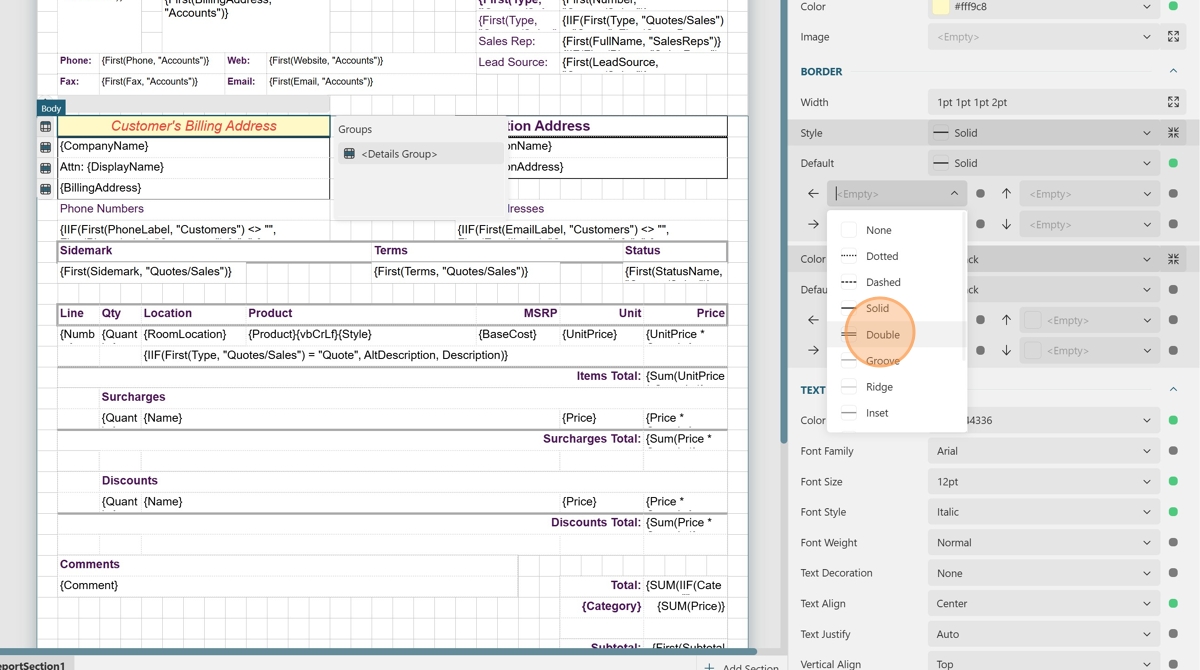1200x670 pixels.
Task: Toggle the Font Style property indicator dot
Action: tap(1173, 512)
